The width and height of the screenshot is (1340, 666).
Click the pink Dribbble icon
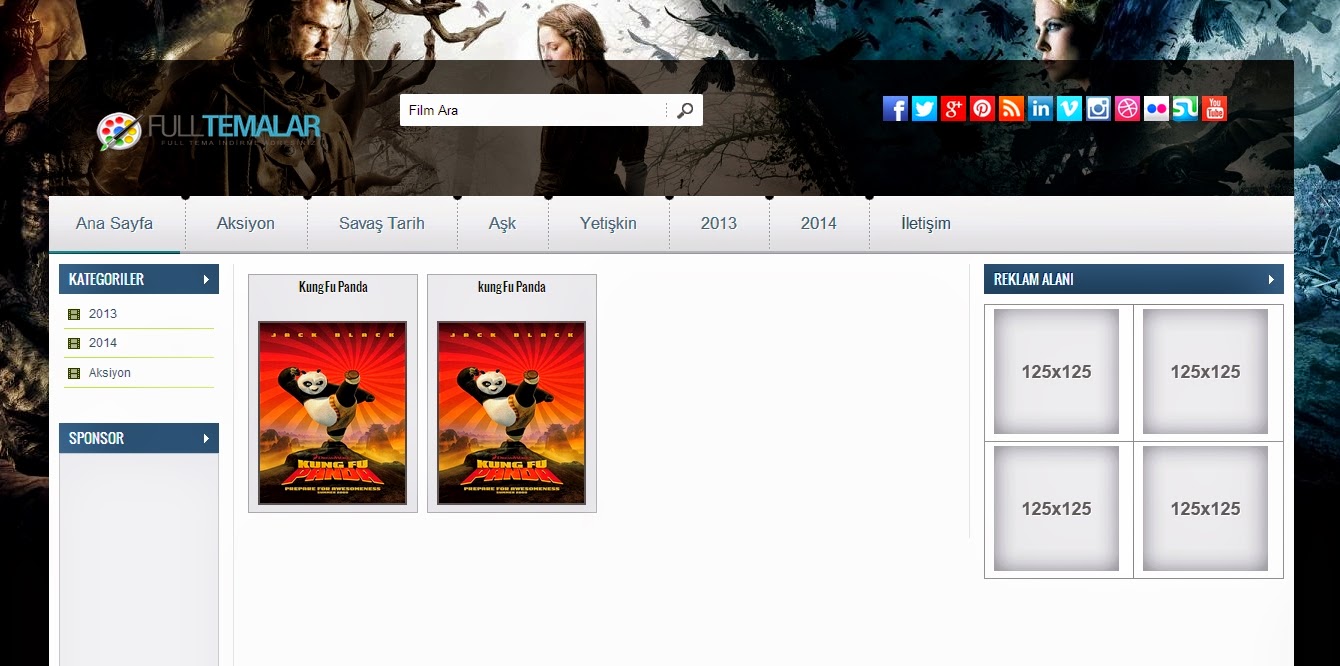[1127, 109]
